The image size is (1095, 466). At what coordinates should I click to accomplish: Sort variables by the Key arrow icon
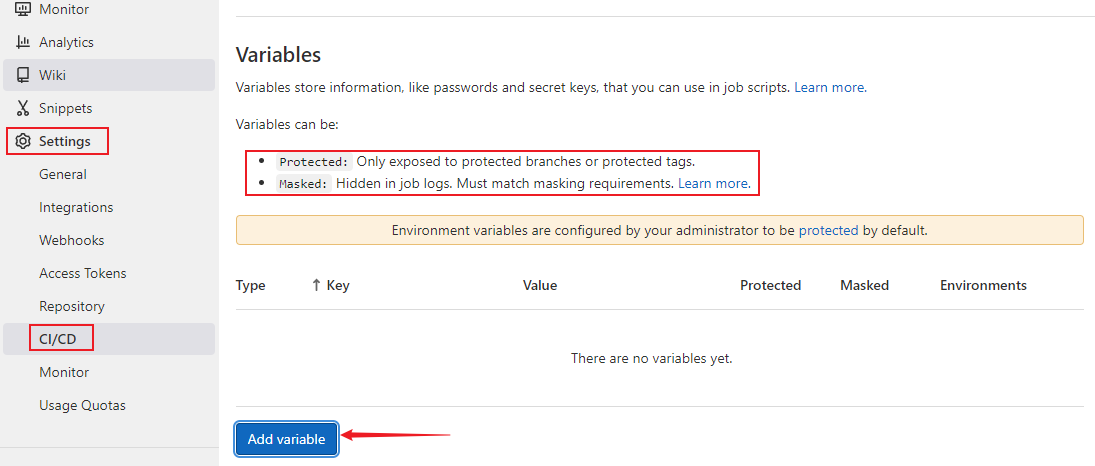pyautogui.click(x=316, y=285)
